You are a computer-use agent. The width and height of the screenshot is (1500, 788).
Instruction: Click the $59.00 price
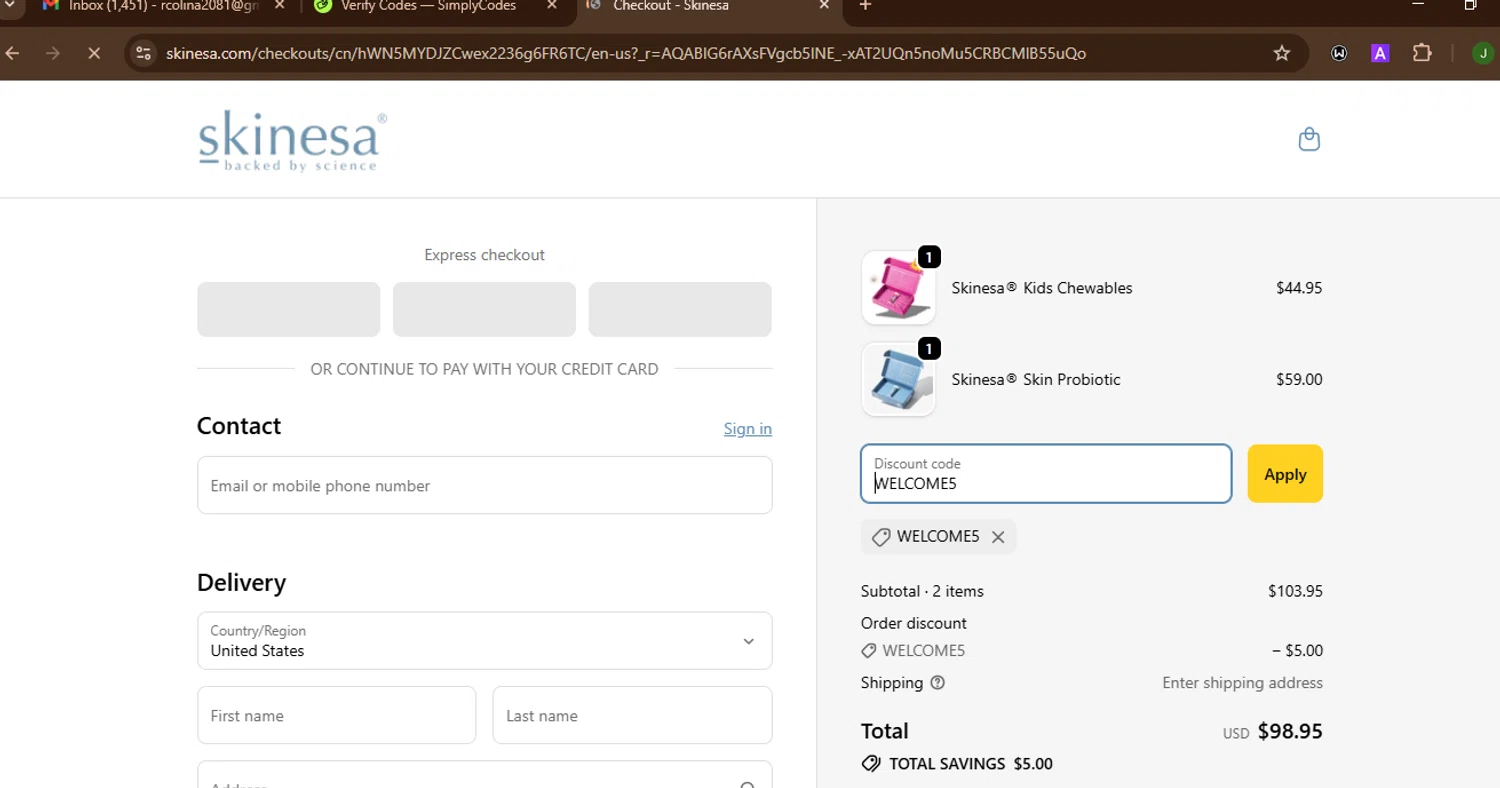click(1299, 380)
